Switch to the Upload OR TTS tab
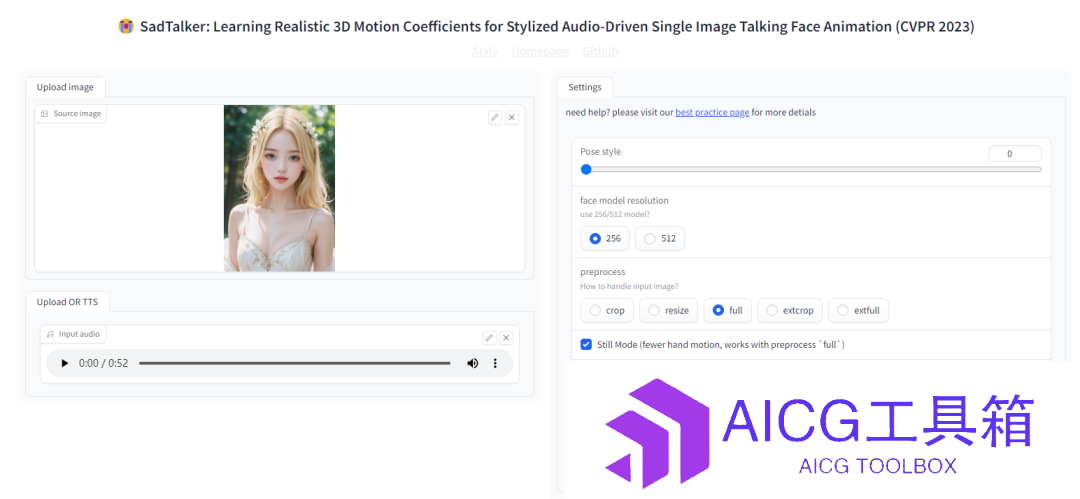The width and height of the screenshot is (1080, 499). click(x=67, y=302)
